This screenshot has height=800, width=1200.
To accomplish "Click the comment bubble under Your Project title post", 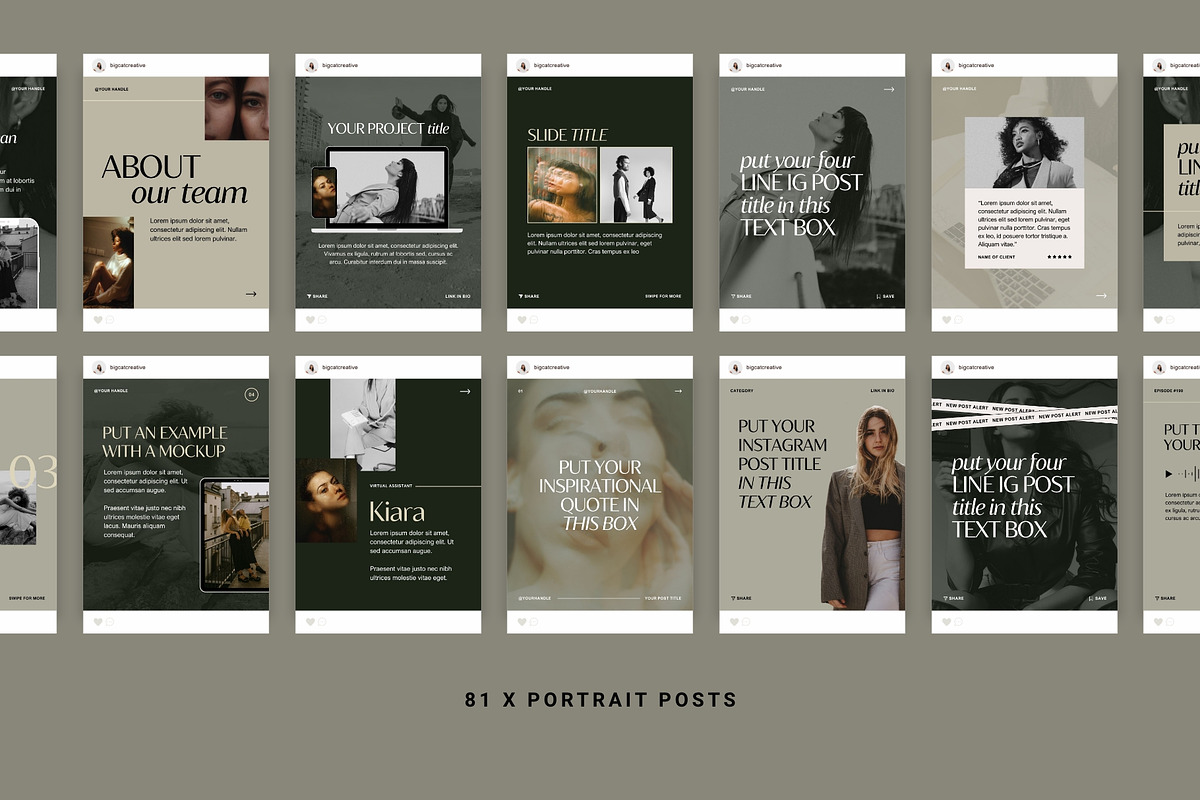I will coord(321,320).
